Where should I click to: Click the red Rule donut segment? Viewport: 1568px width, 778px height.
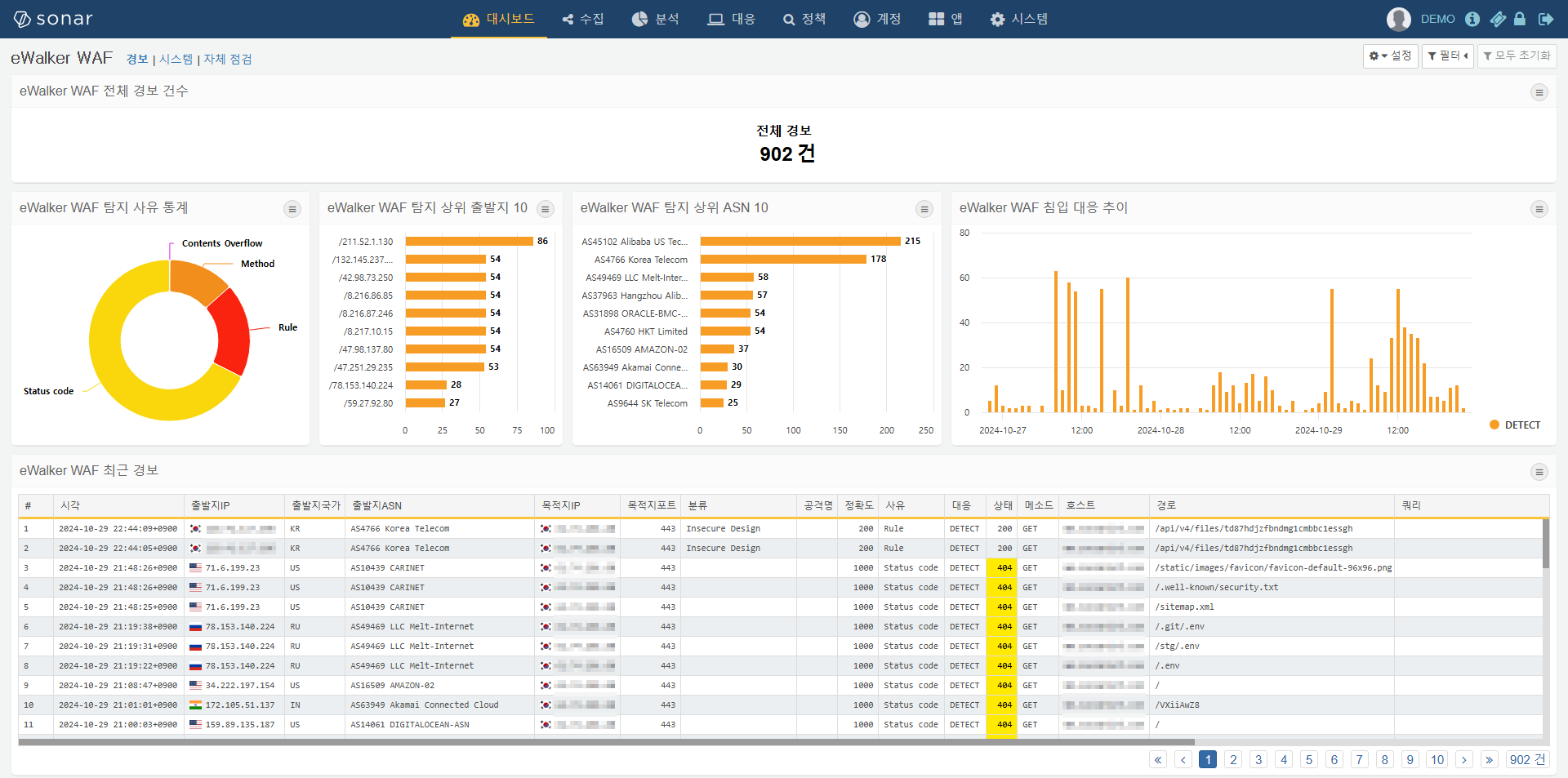click(232, 331)
